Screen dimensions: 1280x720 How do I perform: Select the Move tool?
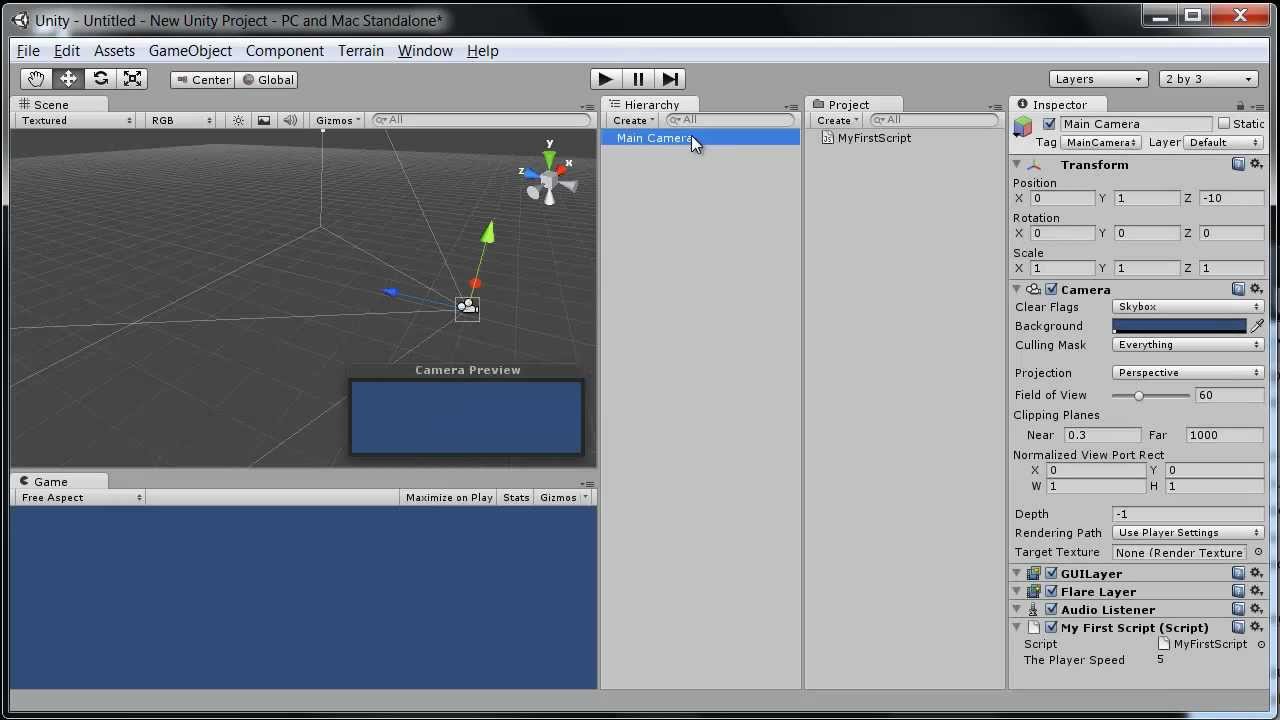tap(68, 79)
